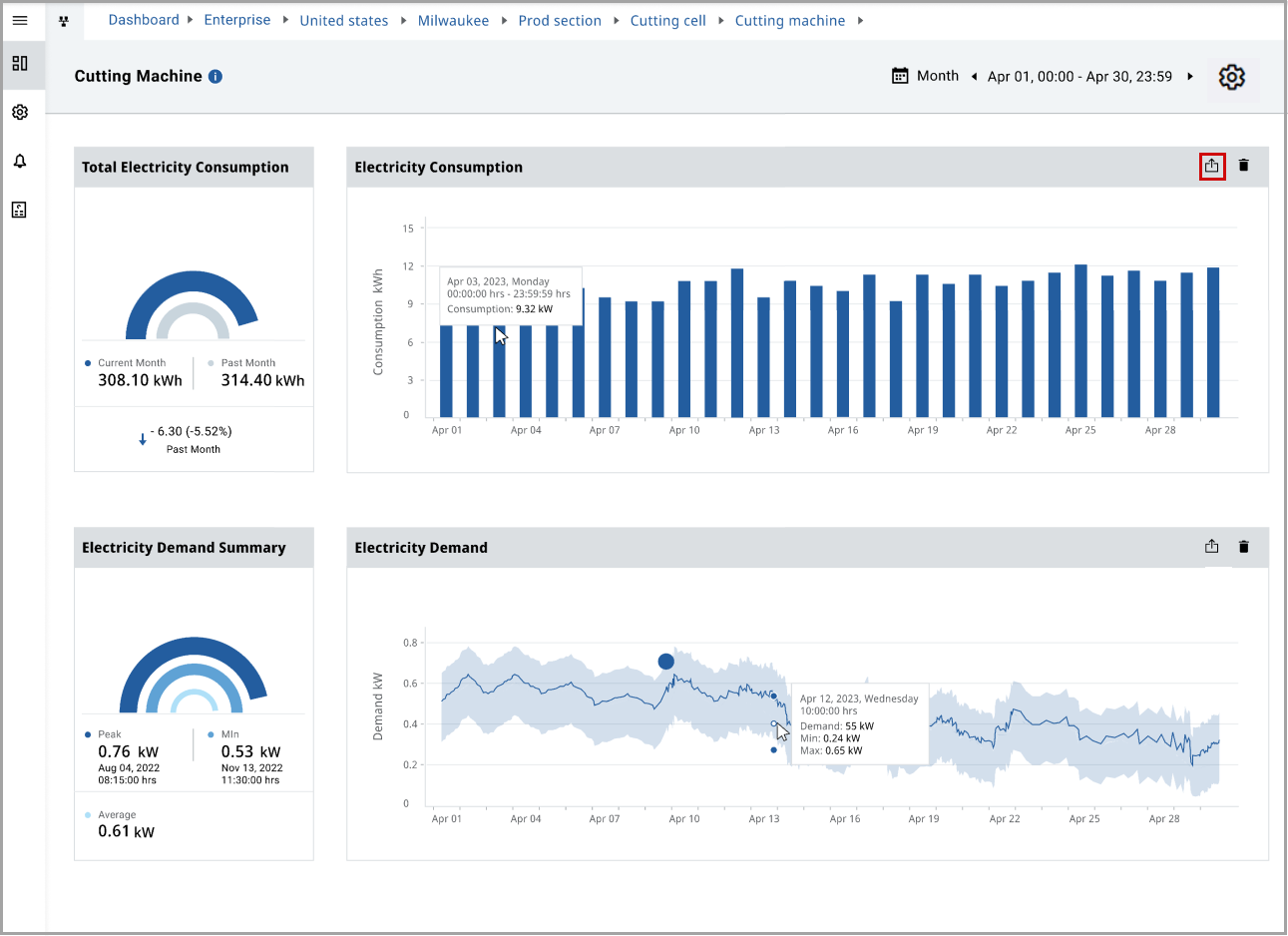Open the main hamburger menu

[20, 20]
